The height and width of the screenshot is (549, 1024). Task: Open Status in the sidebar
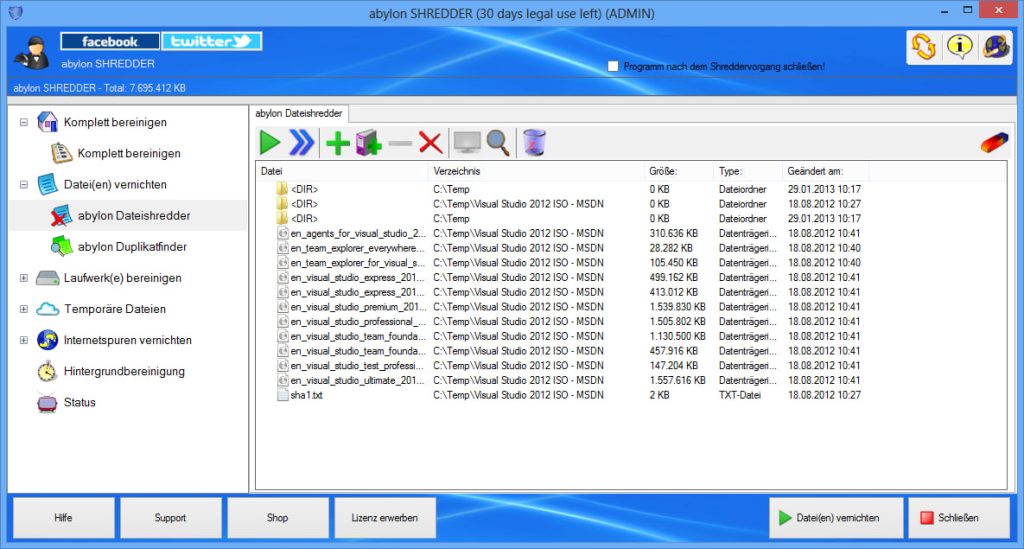point(67,403)
